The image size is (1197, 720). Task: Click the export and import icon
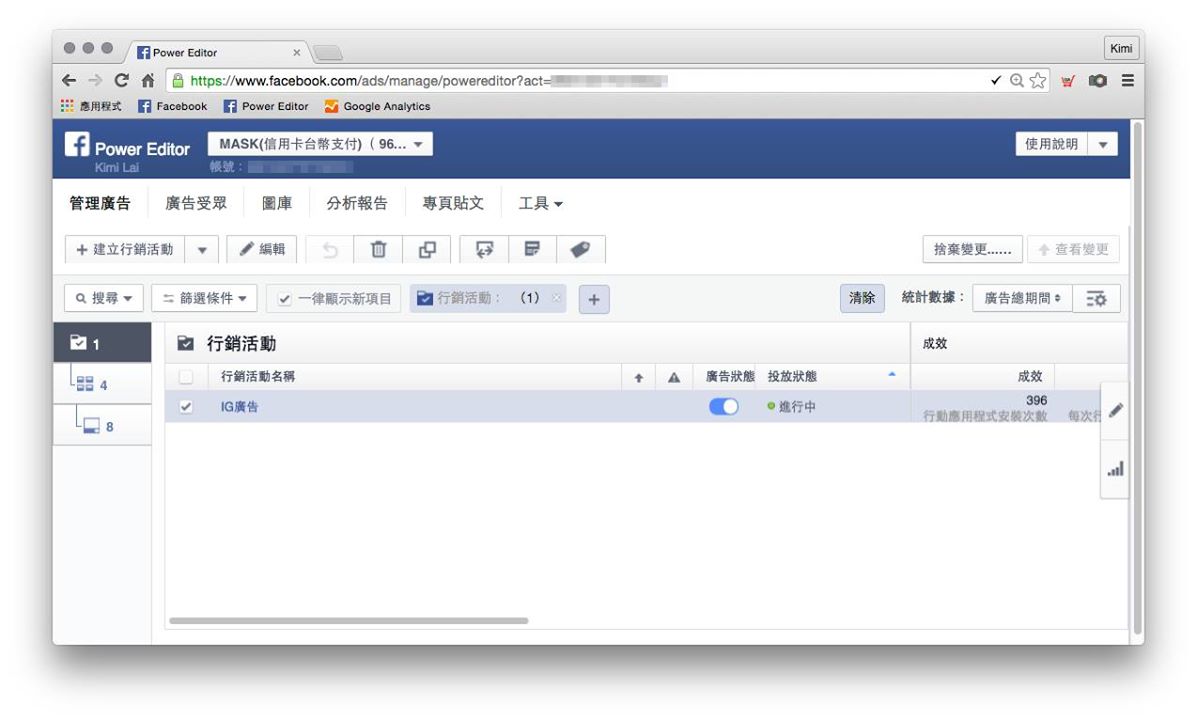tap(484, 250)
